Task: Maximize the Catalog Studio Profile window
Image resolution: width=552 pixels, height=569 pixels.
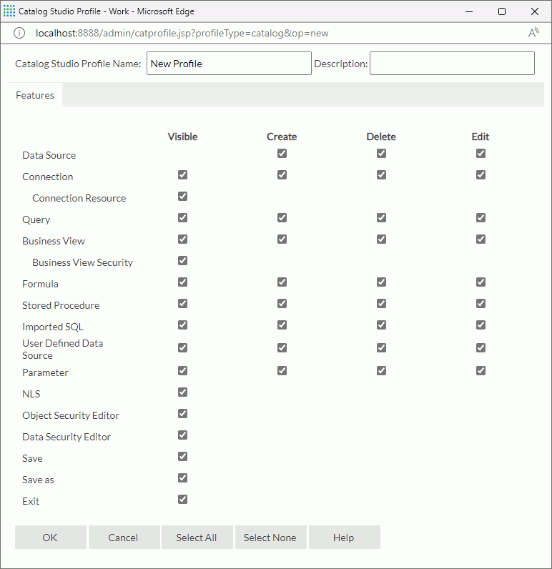Action: pyautogui.click(x=502, y=11)
